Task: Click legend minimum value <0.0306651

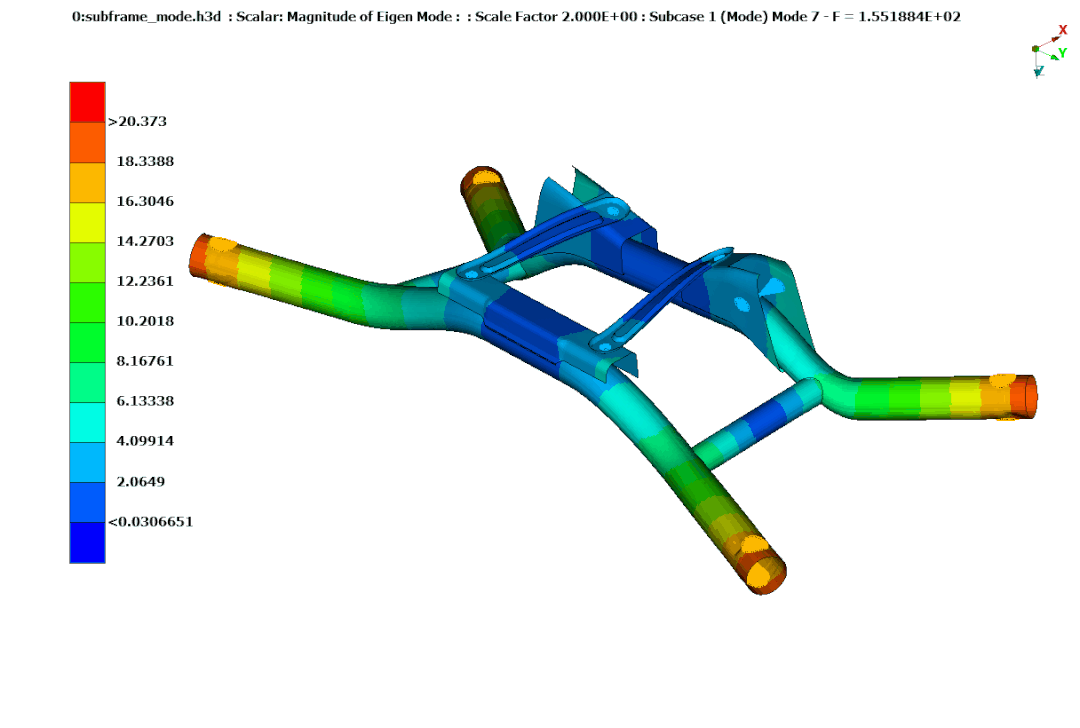Action: (150, 521)
